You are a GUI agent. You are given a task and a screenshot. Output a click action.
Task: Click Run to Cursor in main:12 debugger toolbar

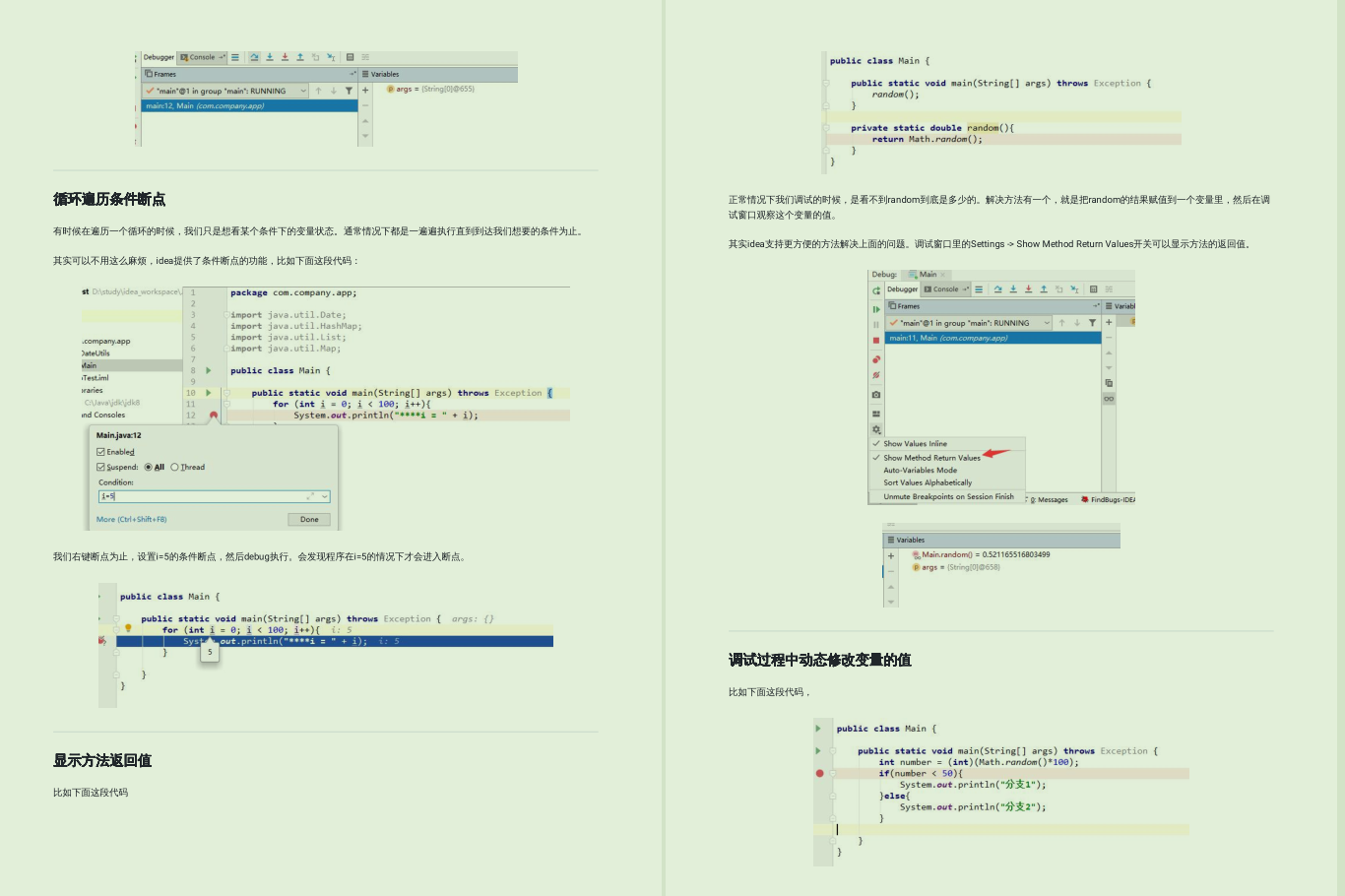(331, 57)
